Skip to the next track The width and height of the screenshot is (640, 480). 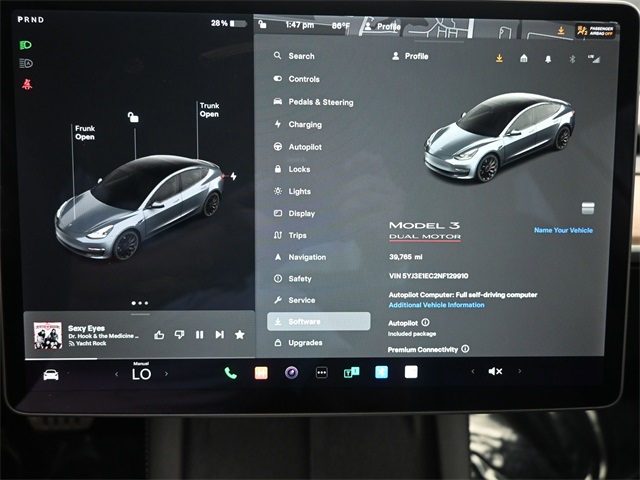tap(220, 335)
